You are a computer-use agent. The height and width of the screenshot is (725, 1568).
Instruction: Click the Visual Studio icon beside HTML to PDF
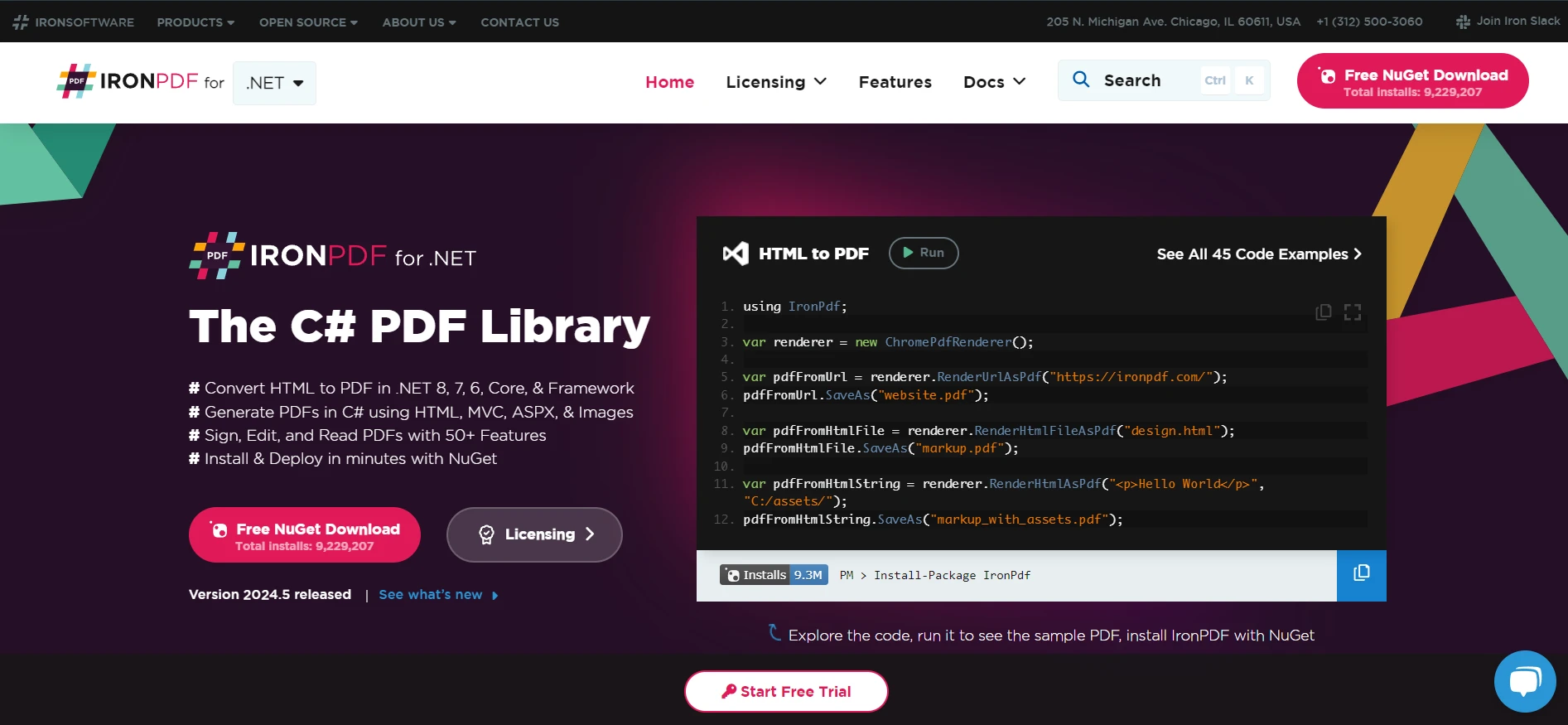click(736, 254)
